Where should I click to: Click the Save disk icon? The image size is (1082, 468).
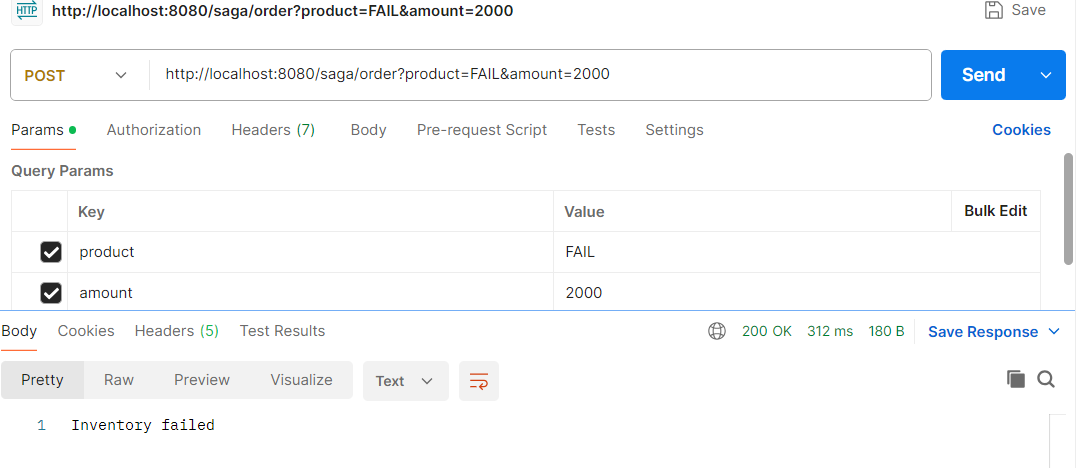(994, 10)
